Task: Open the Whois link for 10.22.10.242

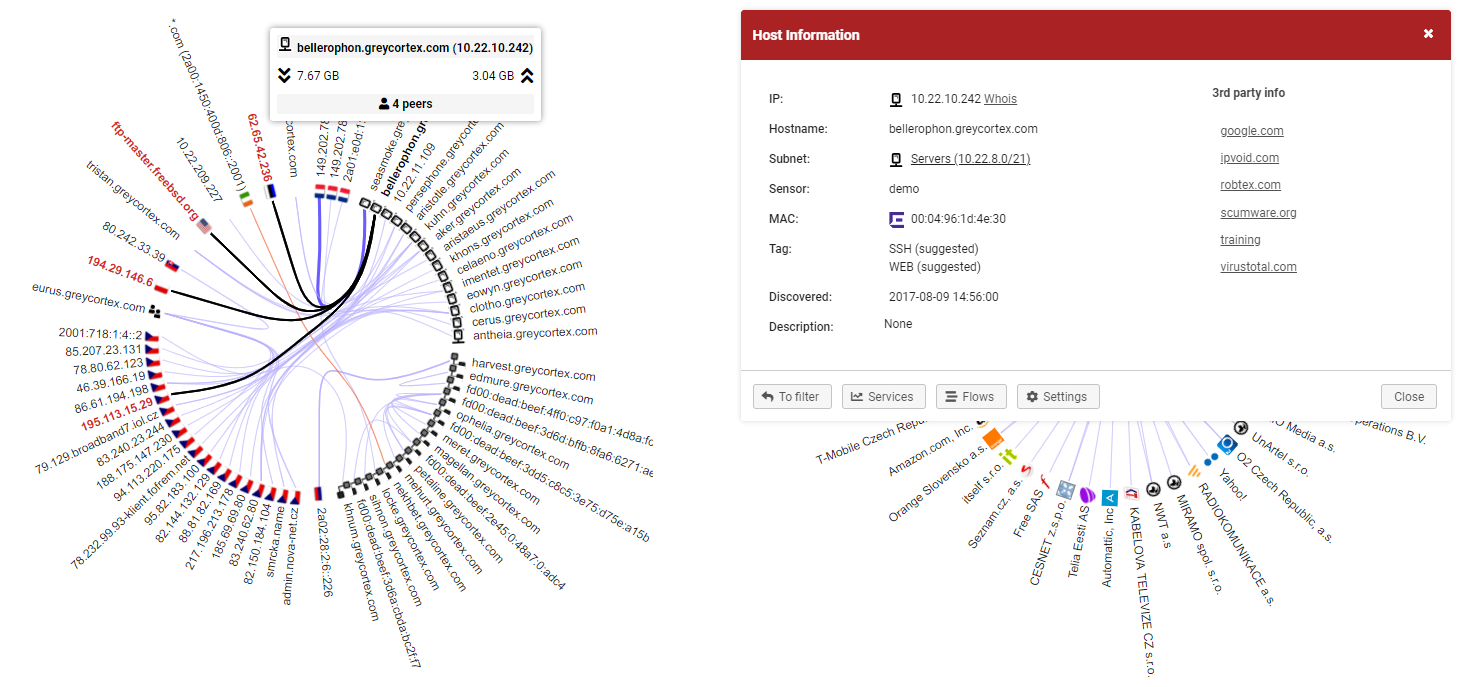Action: pyautogui.click(x=1000, y=98)
